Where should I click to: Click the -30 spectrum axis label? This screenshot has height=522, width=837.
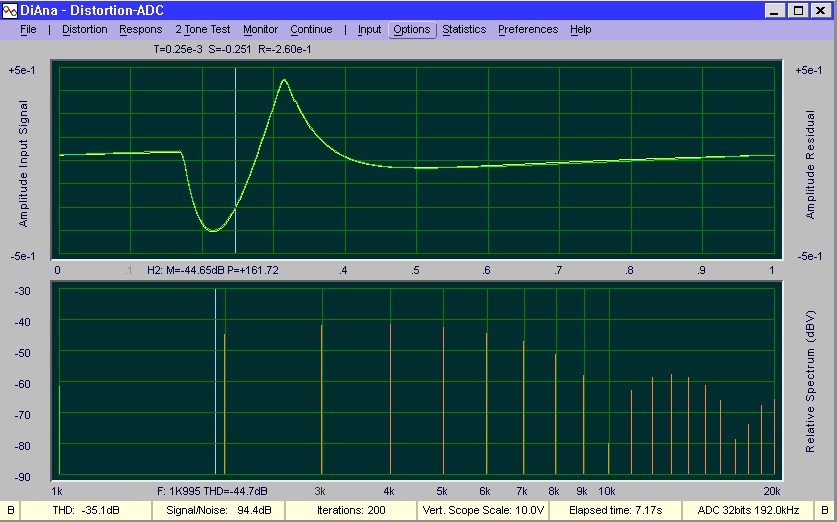[21, 291]
